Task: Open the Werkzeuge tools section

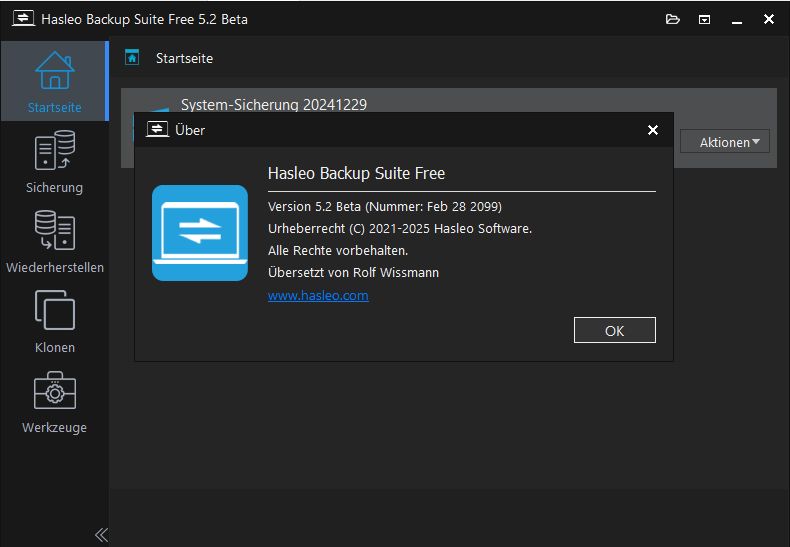Action: (54, 402)
